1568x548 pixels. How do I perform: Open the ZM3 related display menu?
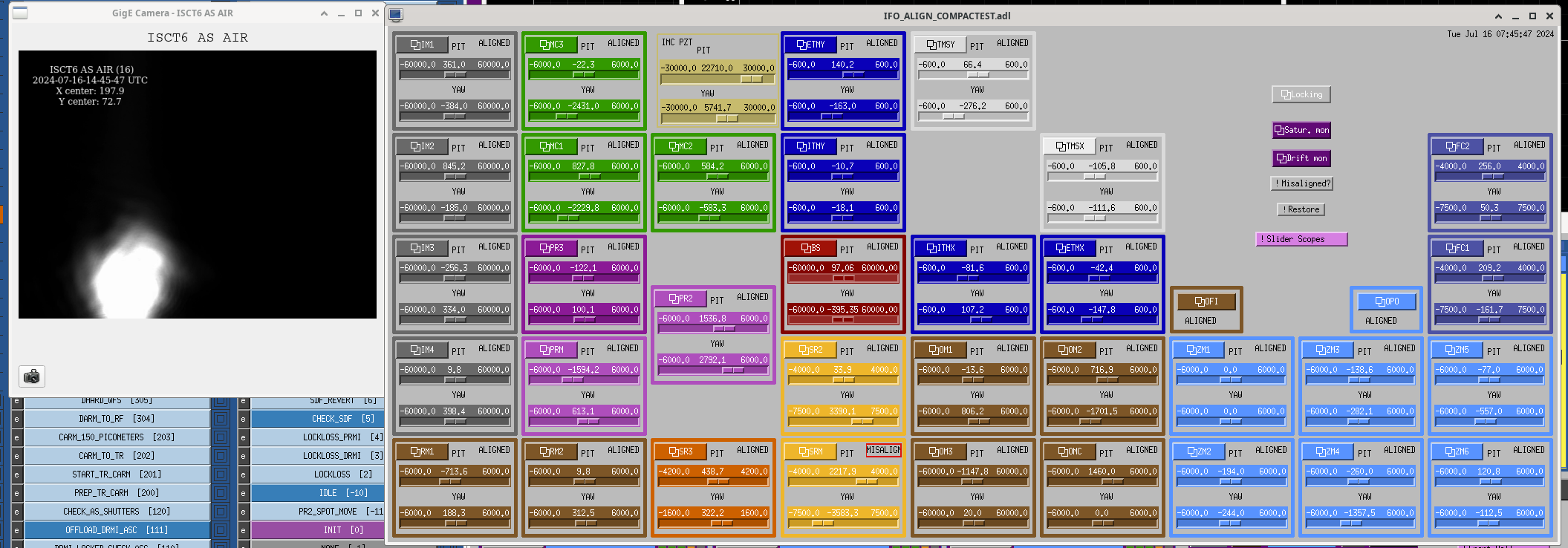pos(1328,350)
